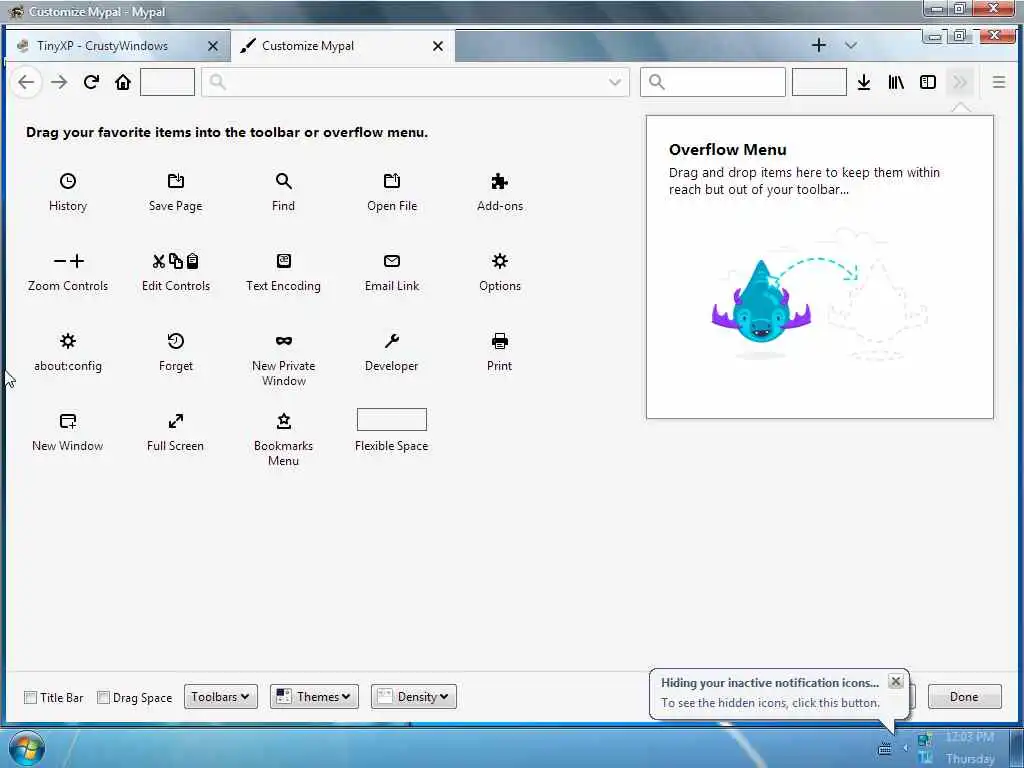Screen dimensions: 1024x768
Task: Click the Developer wrench icon
Action: click(392, 341)
